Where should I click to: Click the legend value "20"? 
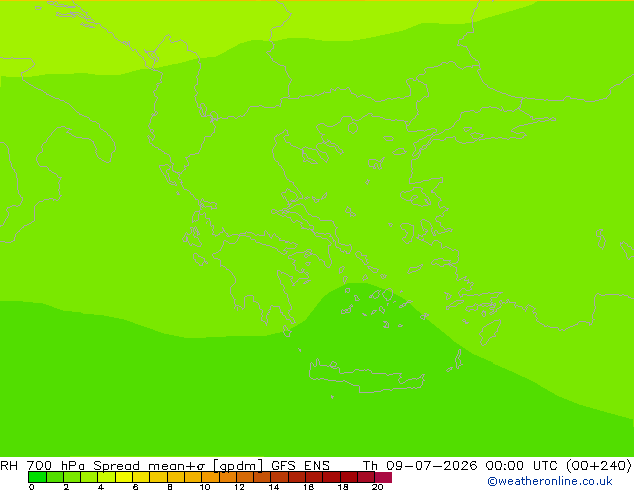click(377, 487)
